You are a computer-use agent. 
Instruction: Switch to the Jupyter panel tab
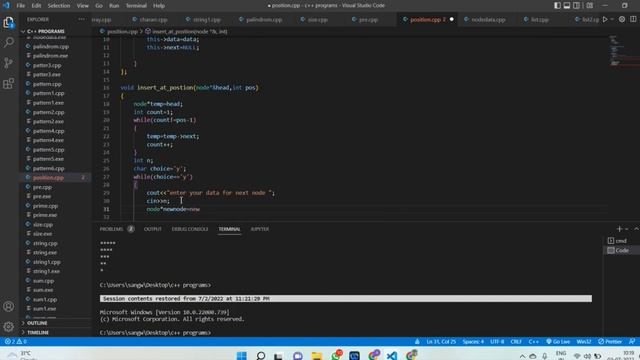260,229
